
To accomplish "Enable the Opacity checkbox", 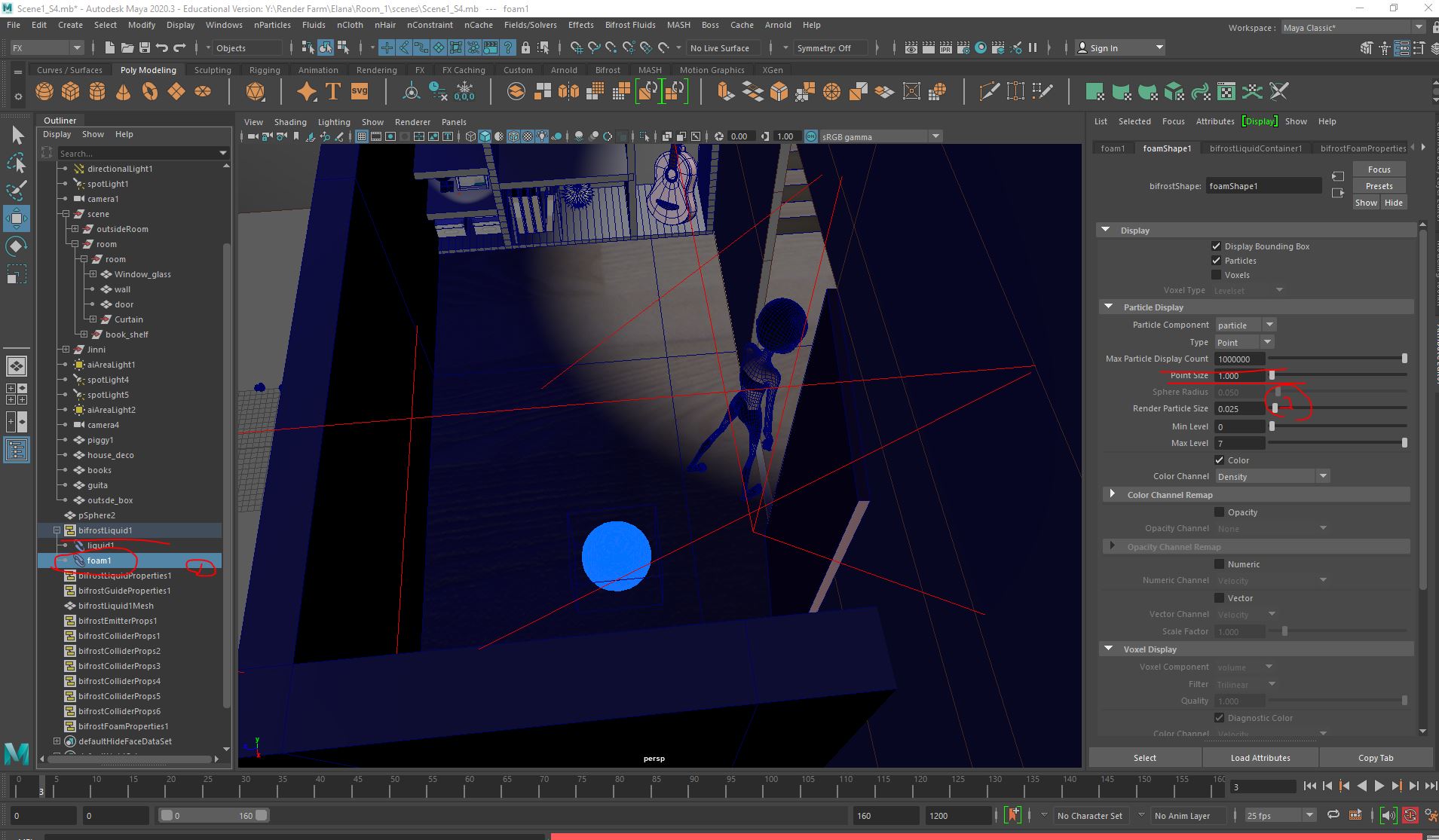I will click(1219, 512).
